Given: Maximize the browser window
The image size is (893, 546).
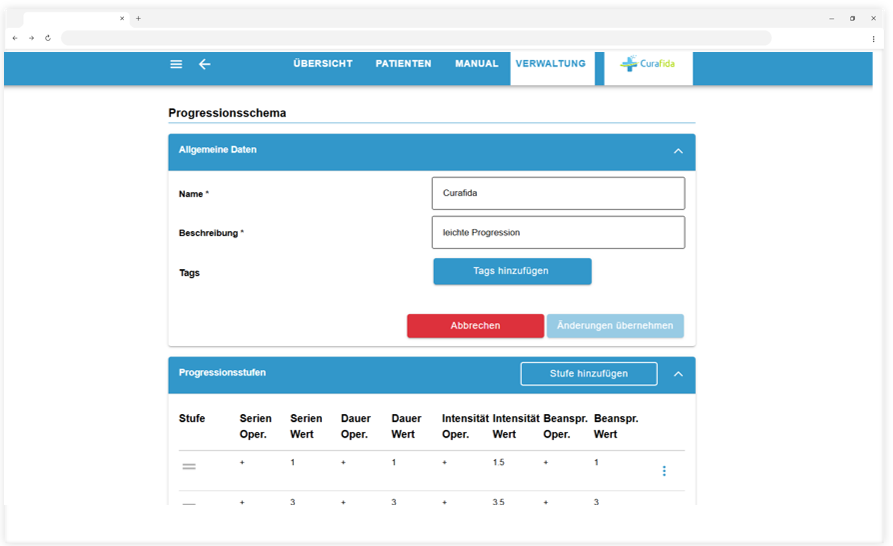Looking at the screenshot, I should tap(852, 18).
